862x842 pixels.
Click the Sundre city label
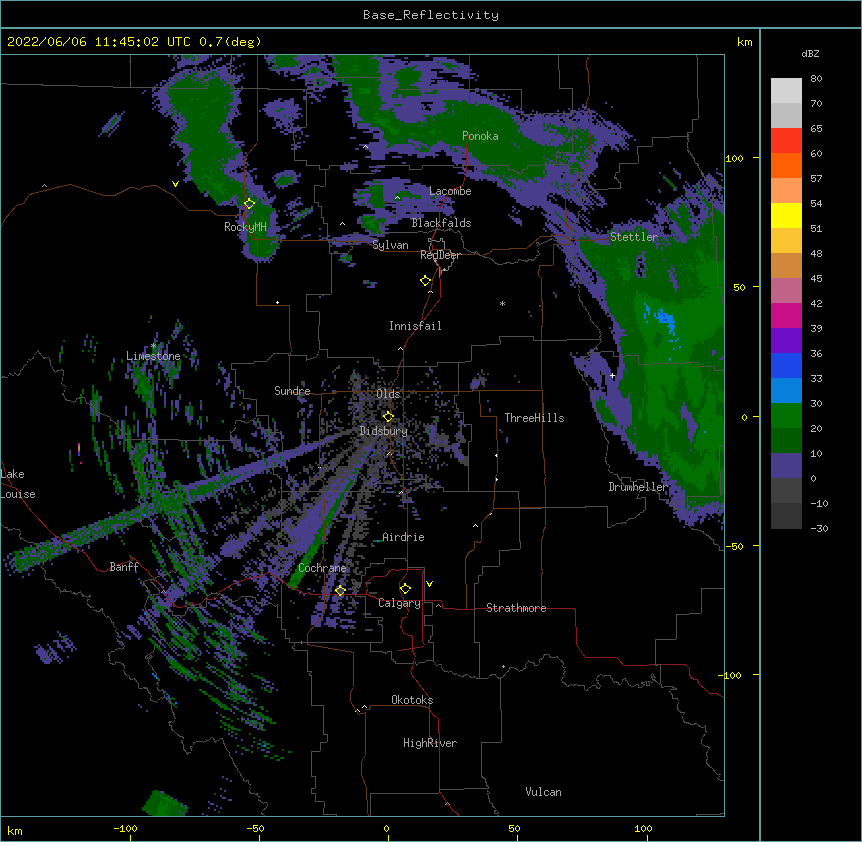click(292, 391)
